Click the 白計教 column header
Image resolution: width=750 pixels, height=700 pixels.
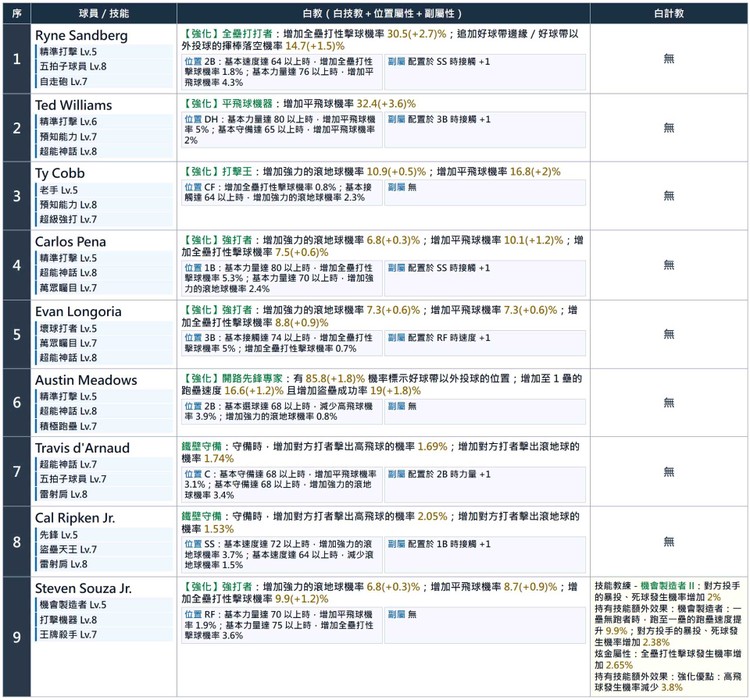tap(669, 13)
